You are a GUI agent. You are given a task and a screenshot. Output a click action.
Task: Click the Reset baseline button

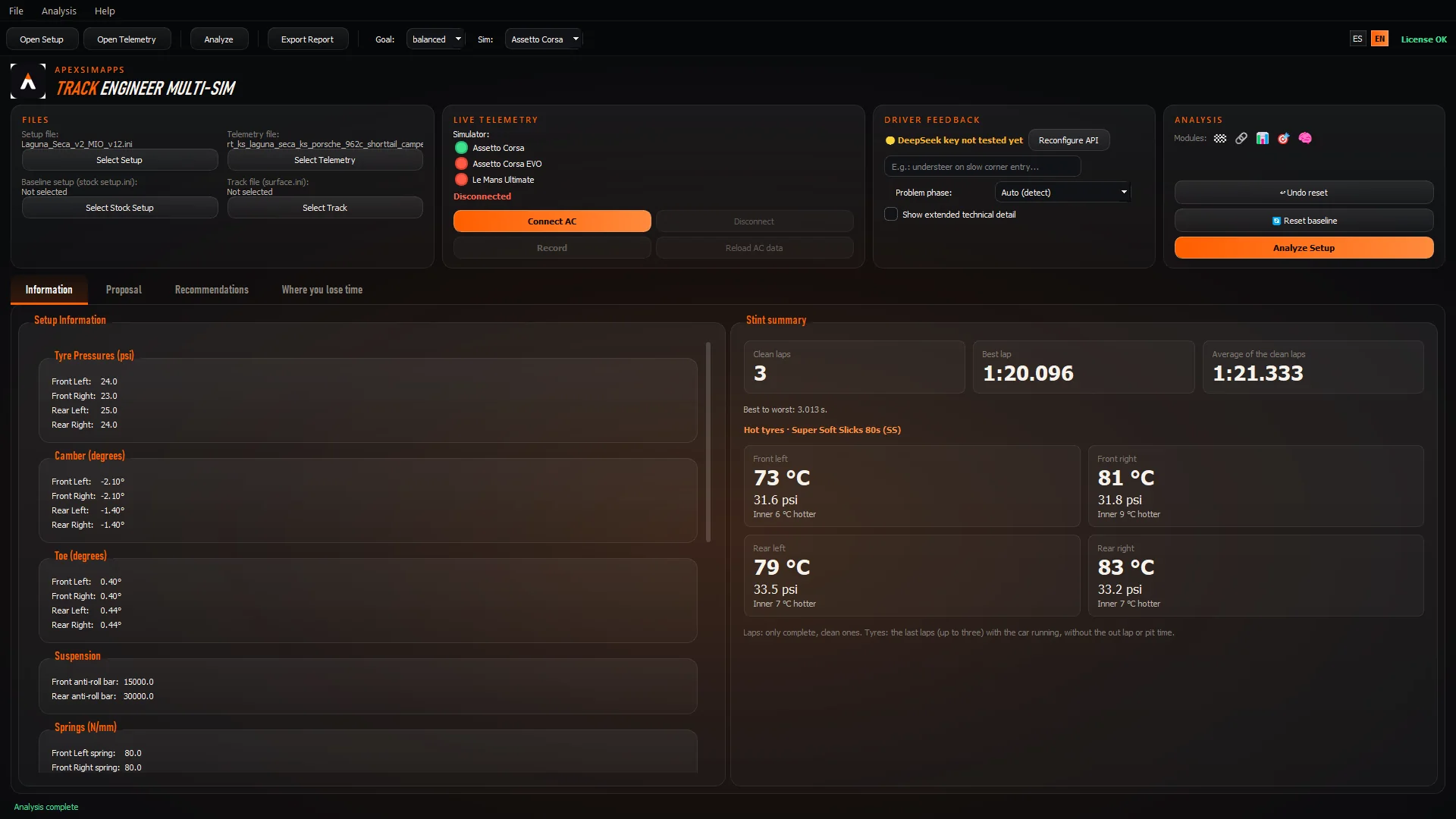click(x=1304, y=221)
